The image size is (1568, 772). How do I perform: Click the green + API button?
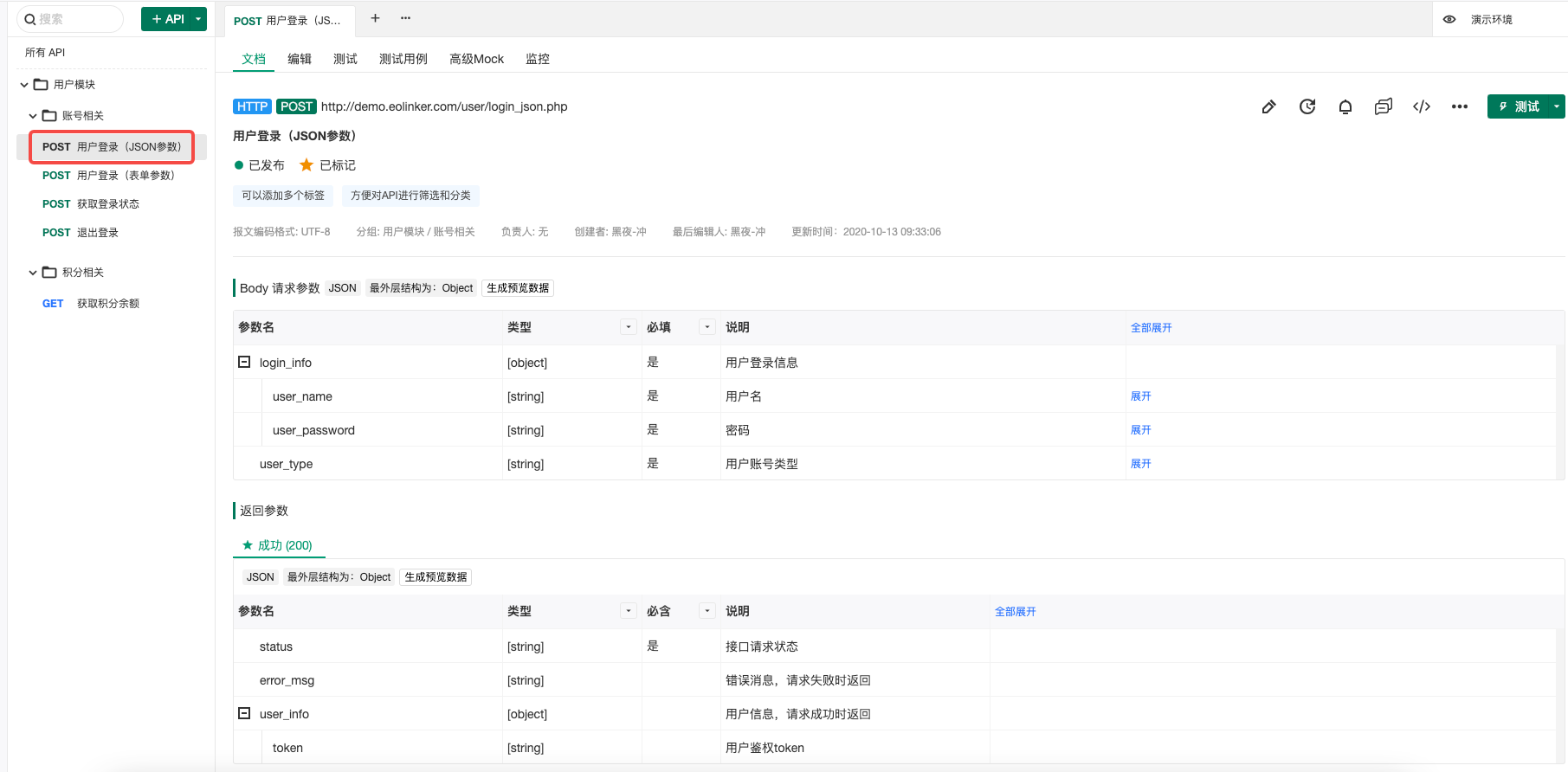coord(166,19)
